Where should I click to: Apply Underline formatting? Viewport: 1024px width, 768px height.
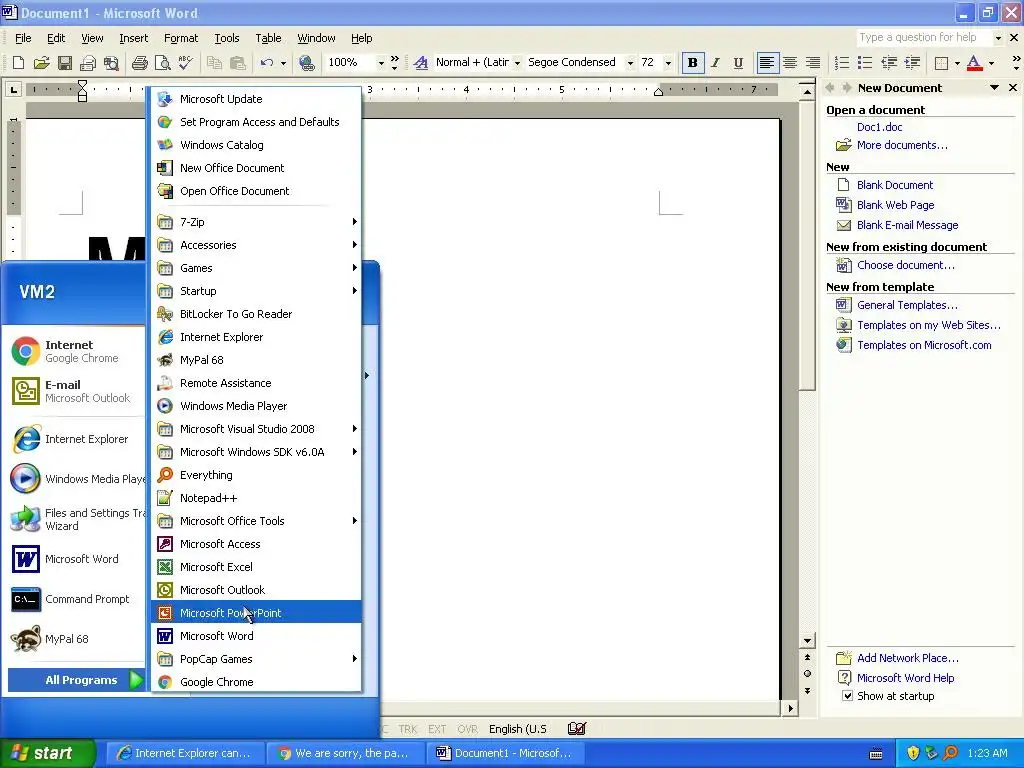[738, 63]
